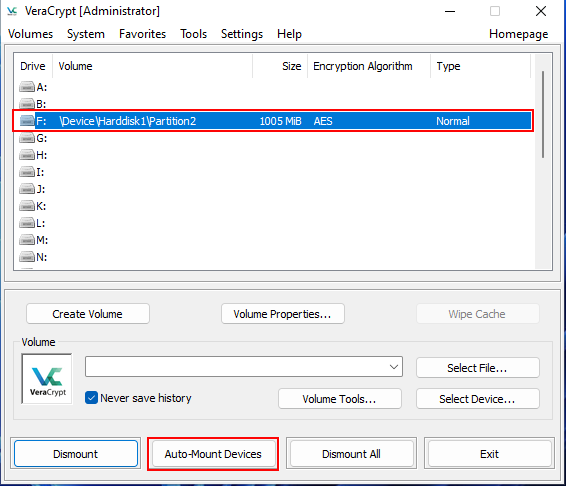Screen dimensions: 566x486
Task: Click the Type column header
Action: click(480, 66)
